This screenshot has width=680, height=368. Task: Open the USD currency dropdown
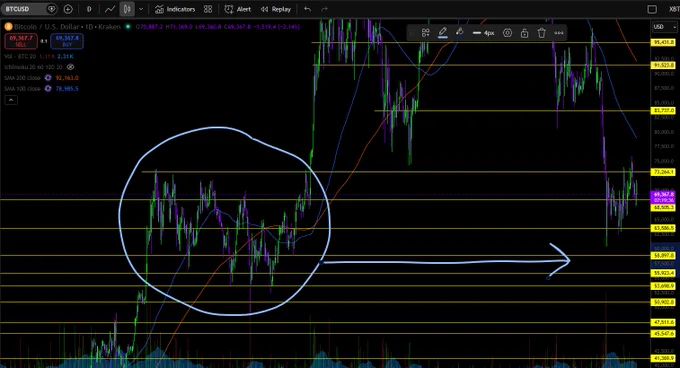pyautogui.click(x=664, y=27)
